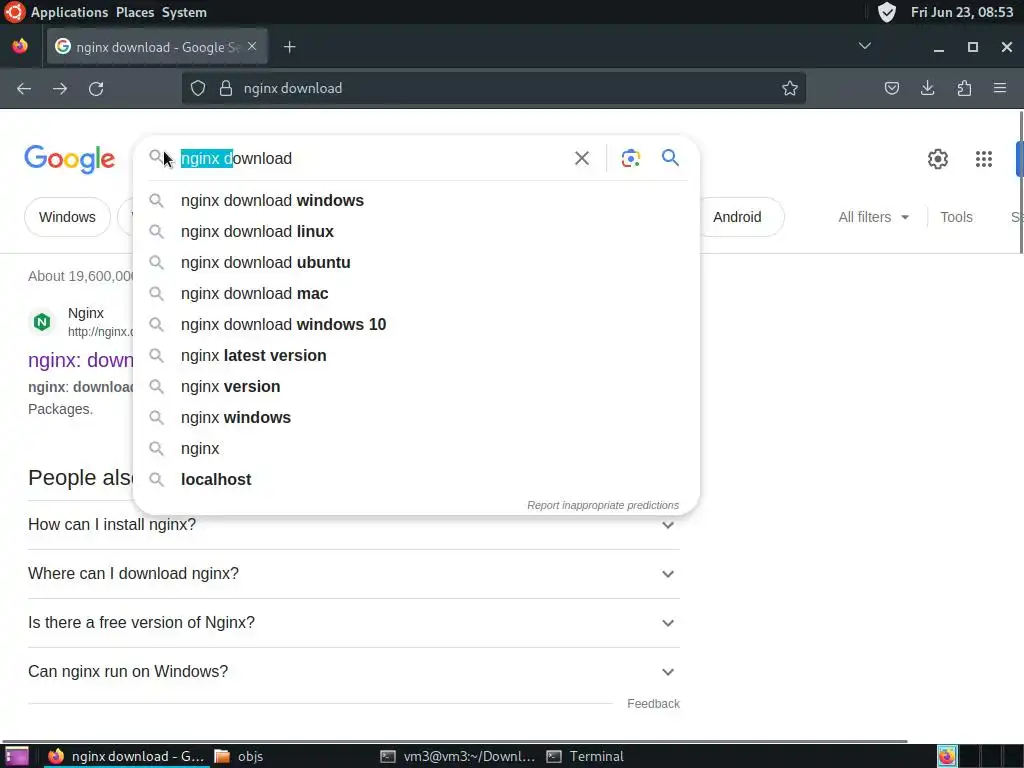The height and width of the screenshot is (768, 1024).
Task: Choose the nginx version suggestion
Action: click(x=416, y=387)
